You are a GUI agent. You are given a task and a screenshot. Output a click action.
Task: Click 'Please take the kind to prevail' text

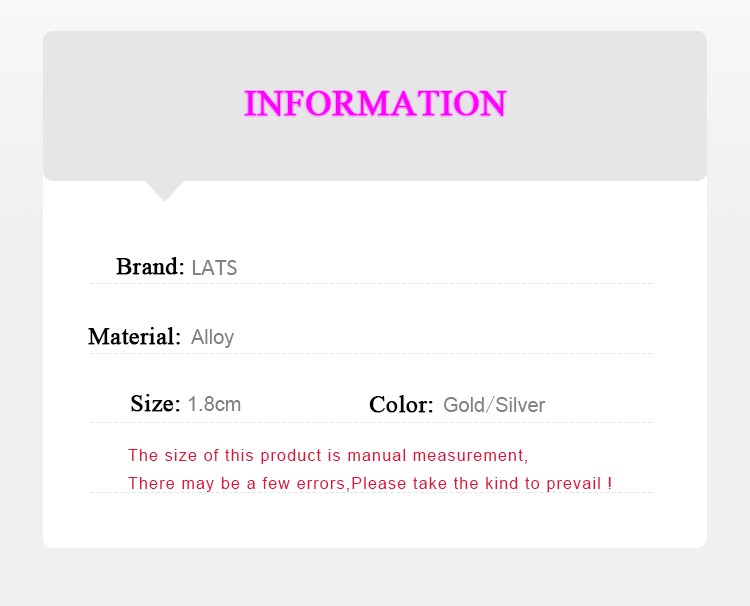pos(476,483)
